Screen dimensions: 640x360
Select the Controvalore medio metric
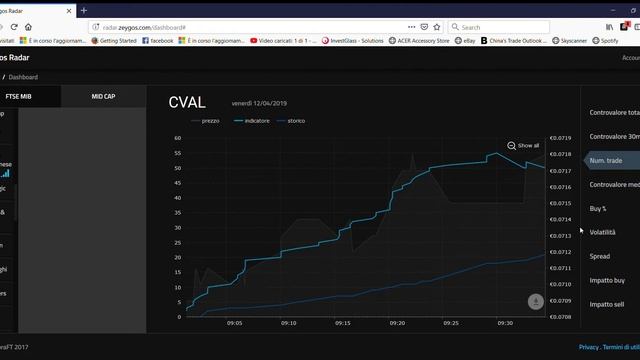(x=614, y=184)
